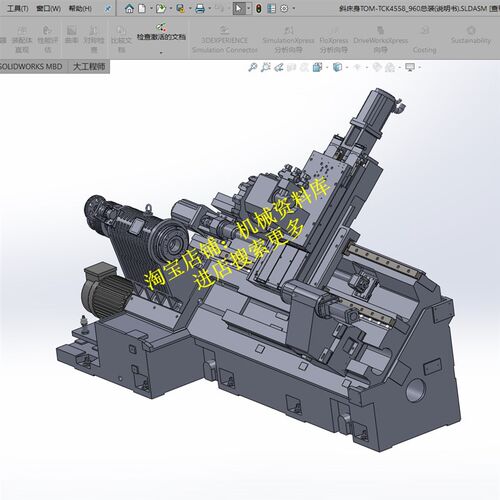Click the Rebuild traffic light icon
Screen dimensions: 500x500
tap(259, 9)
